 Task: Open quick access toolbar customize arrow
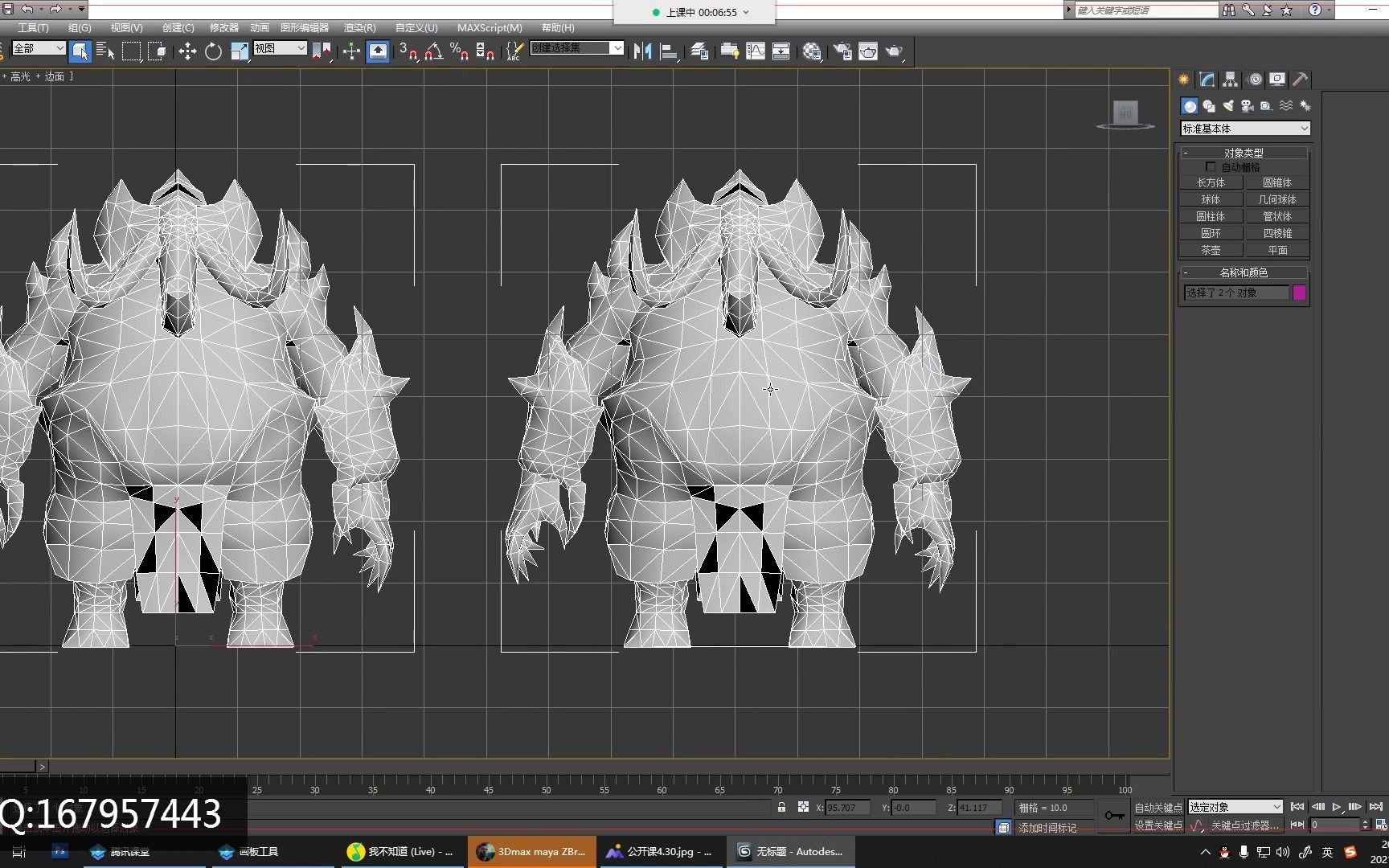pyautogui.click(x=82, y=9)
